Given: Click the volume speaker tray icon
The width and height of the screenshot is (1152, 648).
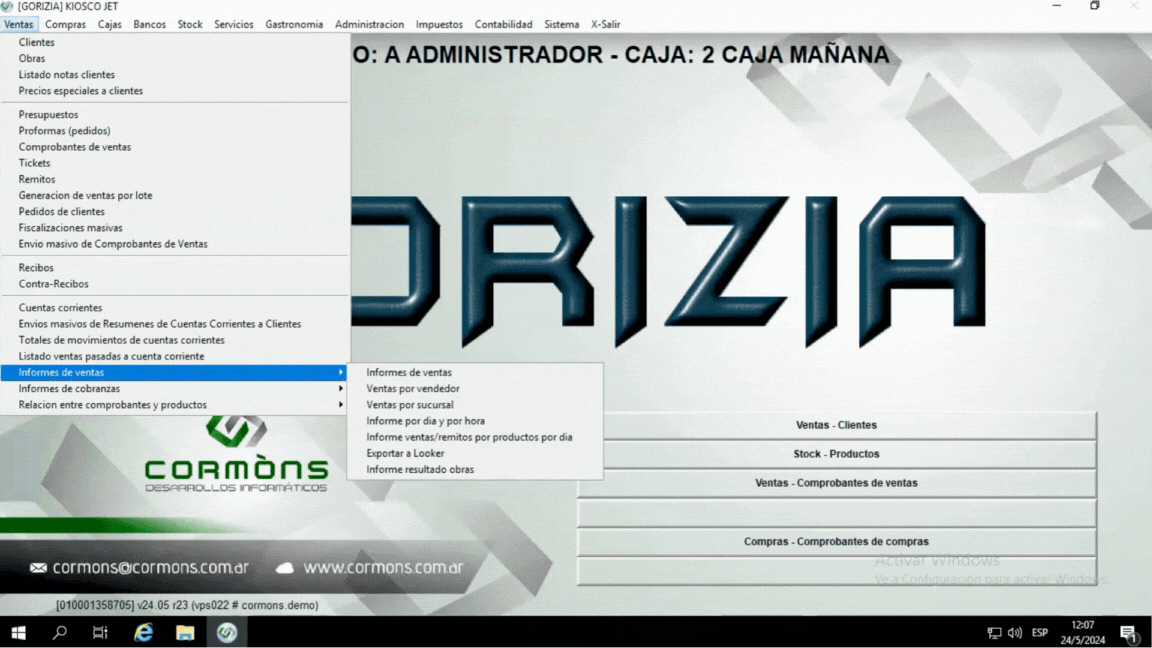Looking at the screenshot, I should click(1015, 633).
